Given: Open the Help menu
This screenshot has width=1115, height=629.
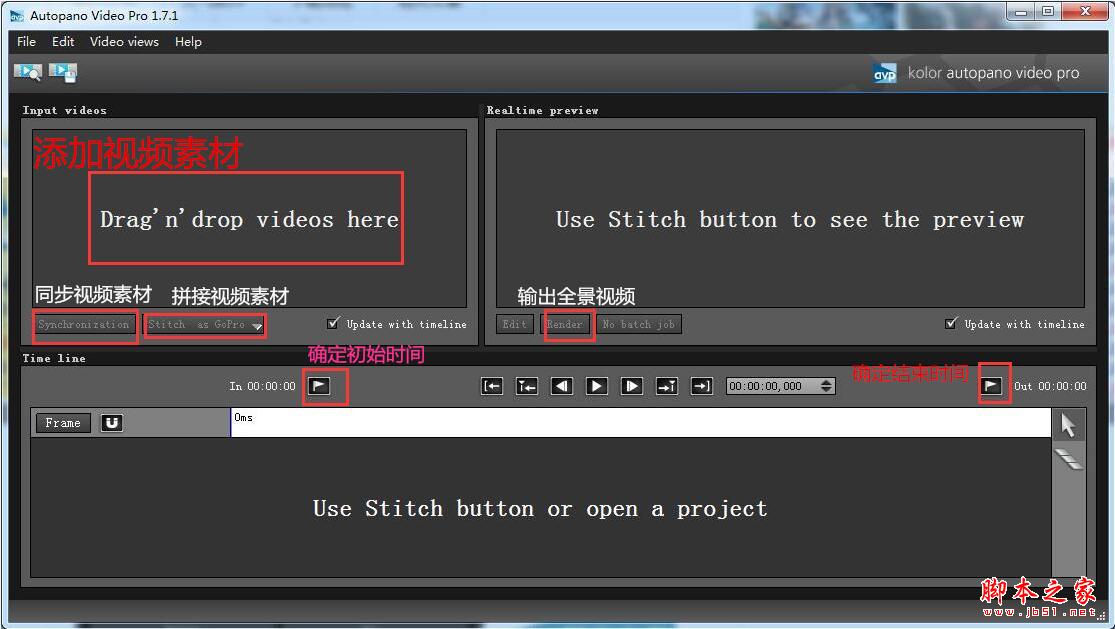Looking at the screenshot, I should pos(188,42).
